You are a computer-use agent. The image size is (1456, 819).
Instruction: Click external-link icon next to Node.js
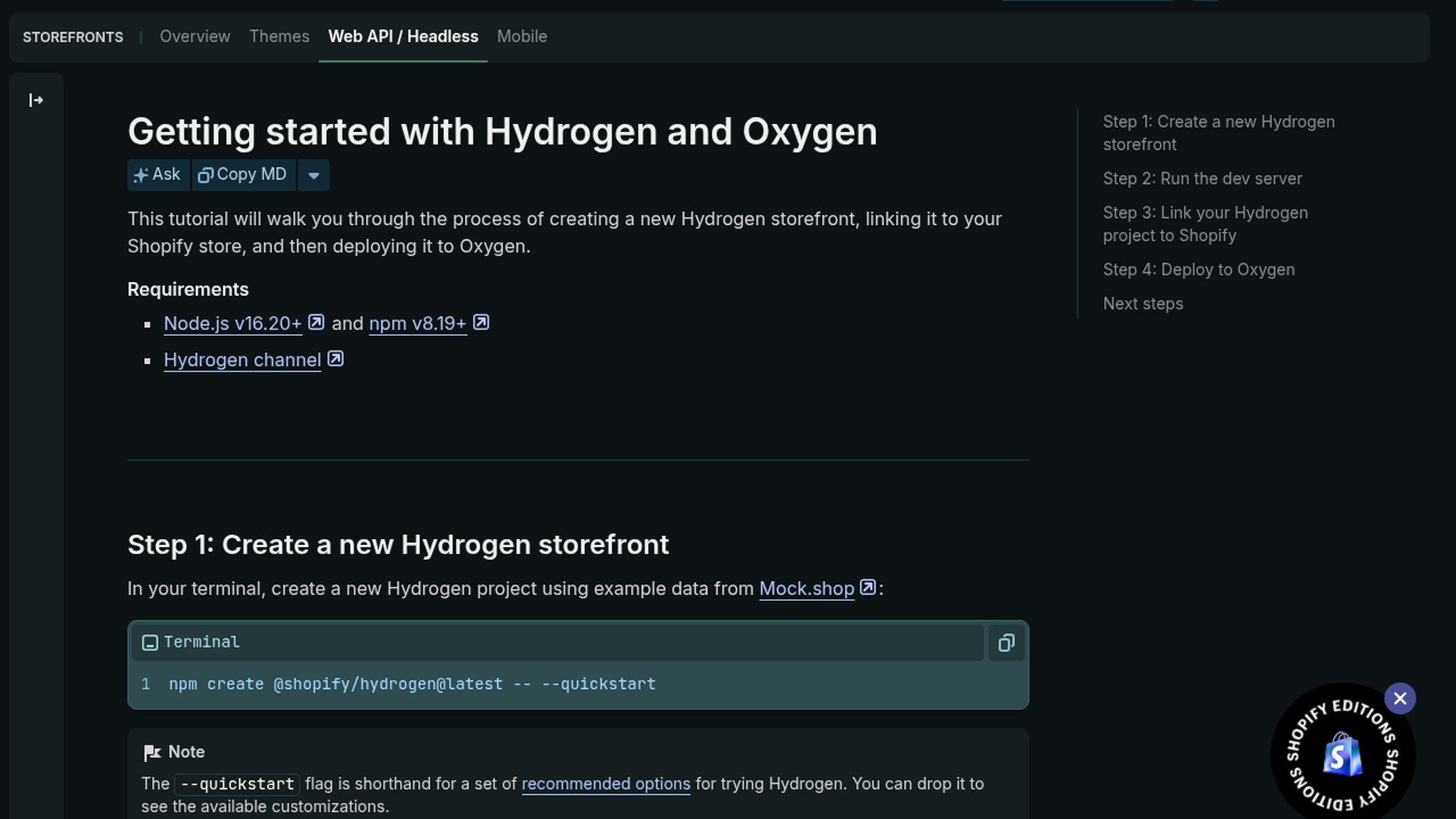316,322
